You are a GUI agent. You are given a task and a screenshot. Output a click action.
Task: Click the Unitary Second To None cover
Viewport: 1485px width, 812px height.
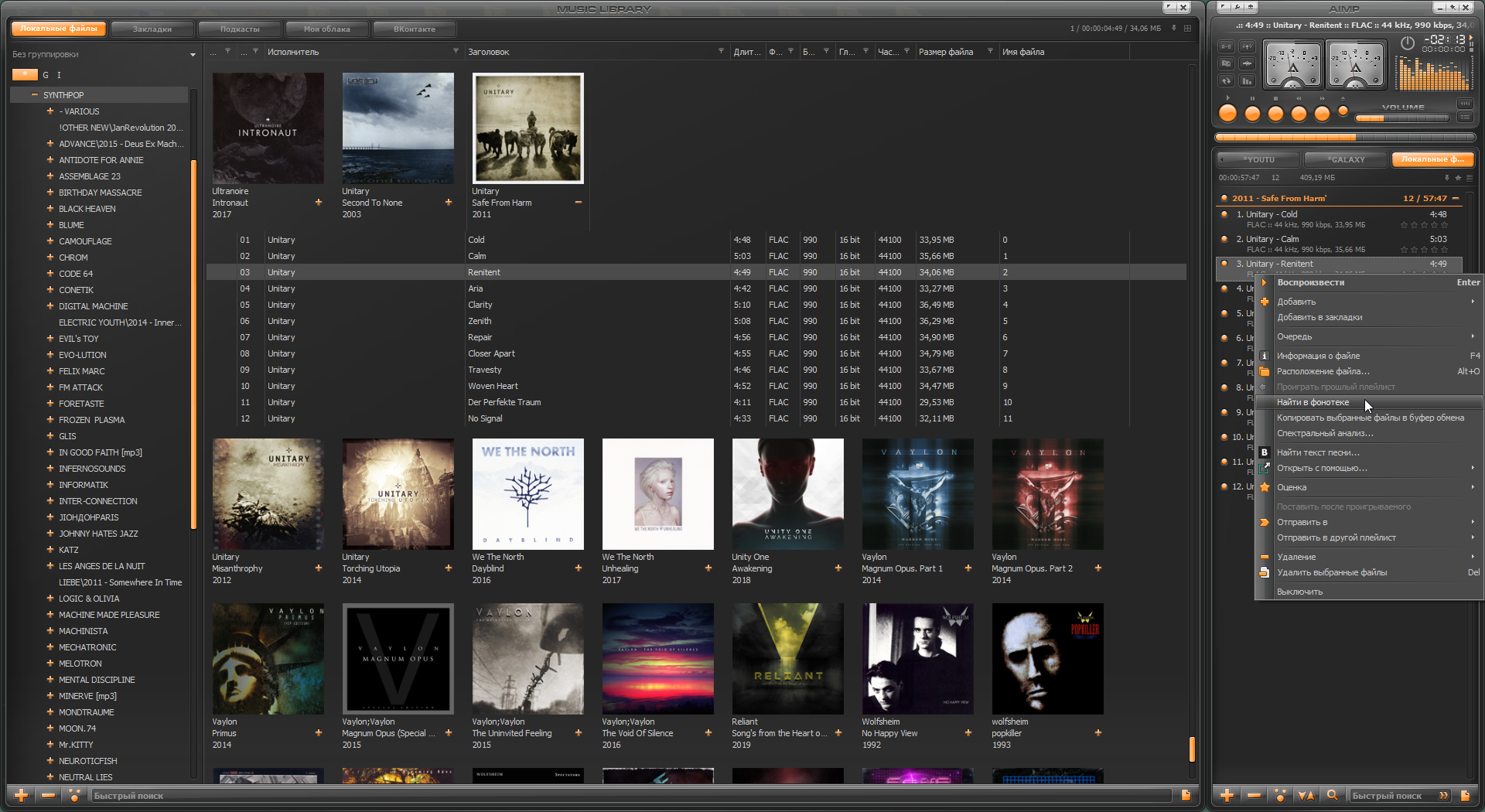click(398, 128)
